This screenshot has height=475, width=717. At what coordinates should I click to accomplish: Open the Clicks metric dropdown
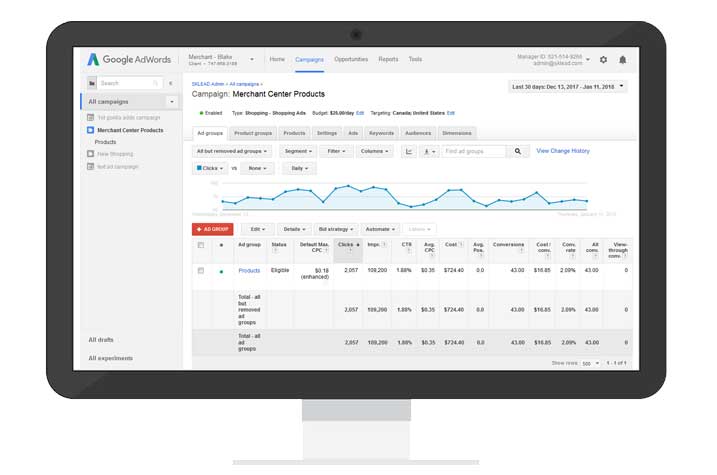coord(210,168)
